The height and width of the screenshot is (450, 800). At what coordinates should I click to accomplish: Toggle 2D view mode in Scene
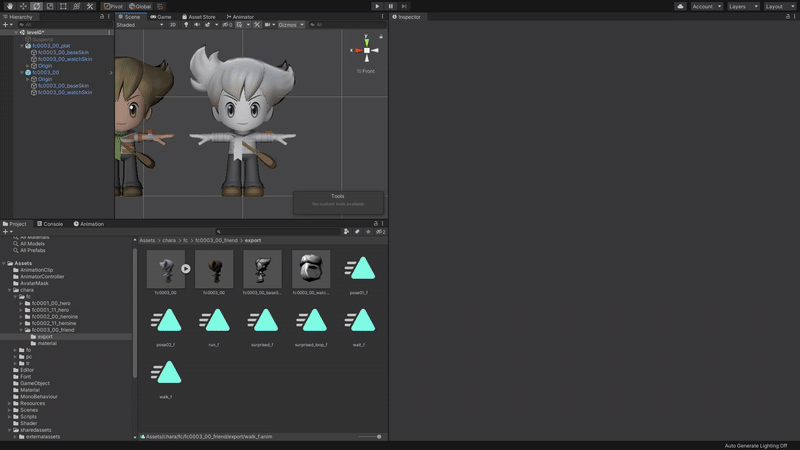point(172,25)
